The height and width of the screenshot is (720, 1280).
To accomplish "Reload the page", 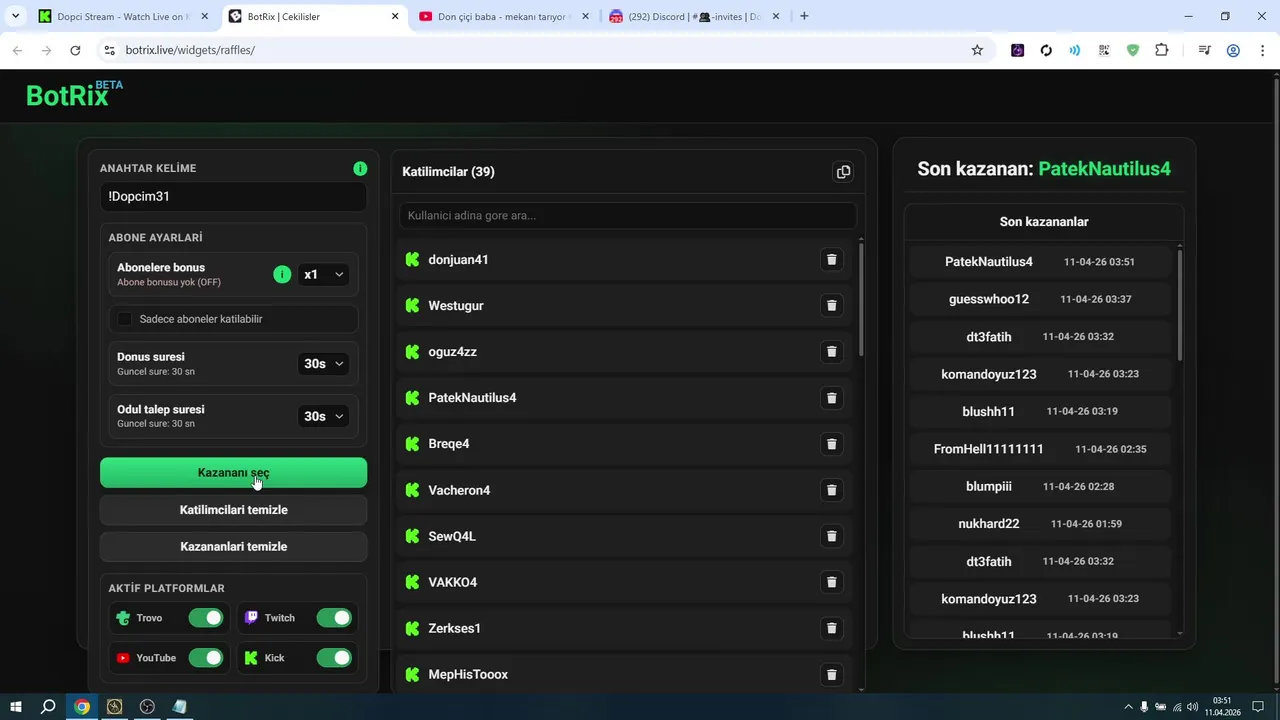I will tap(75, 50).
